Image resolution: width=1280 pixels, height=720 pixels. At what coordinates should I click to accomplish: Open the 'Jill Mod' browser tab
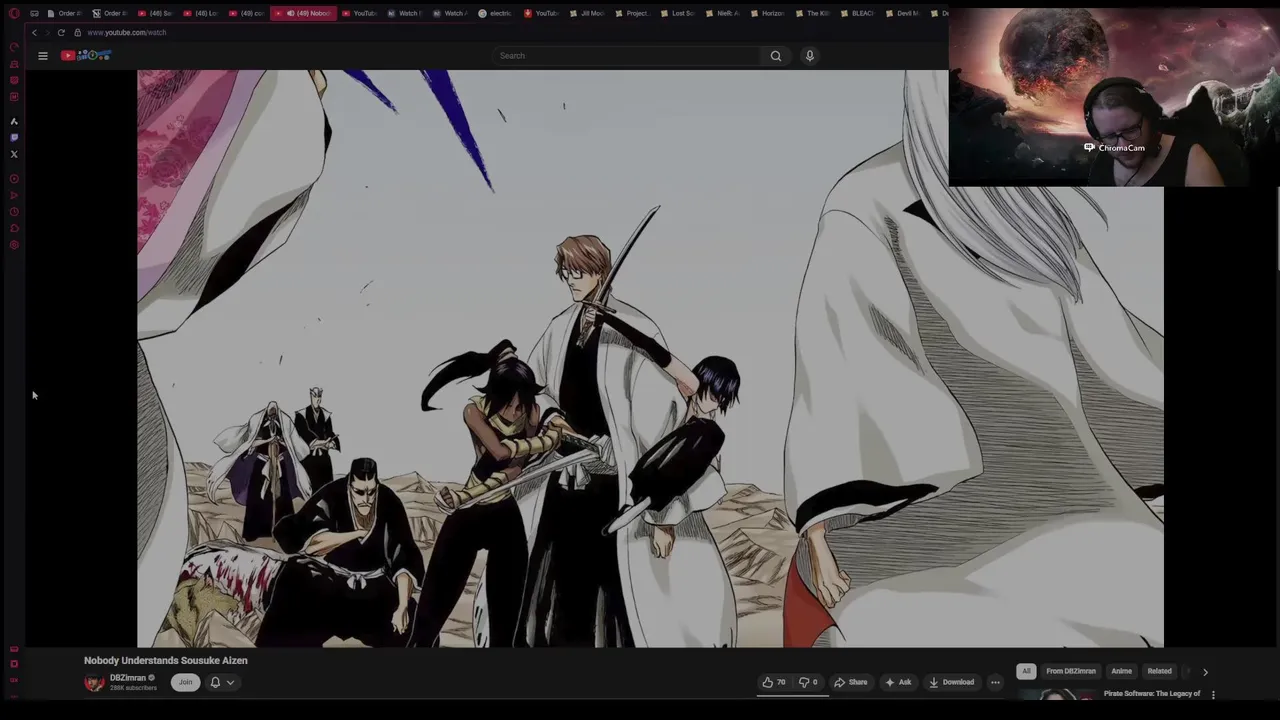[587, 13]
